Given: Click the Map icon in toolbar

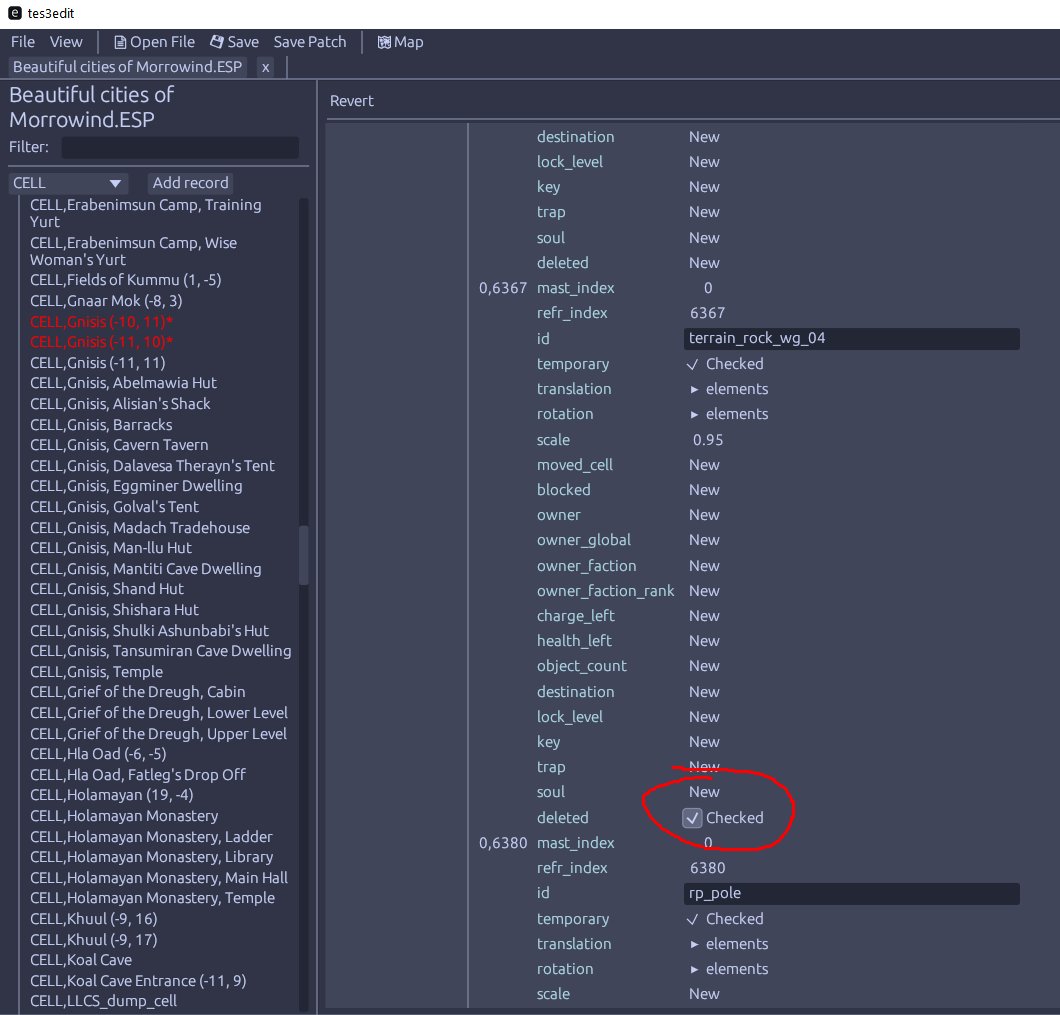Looking at the screenshot, I should click(x=384, y=43).
